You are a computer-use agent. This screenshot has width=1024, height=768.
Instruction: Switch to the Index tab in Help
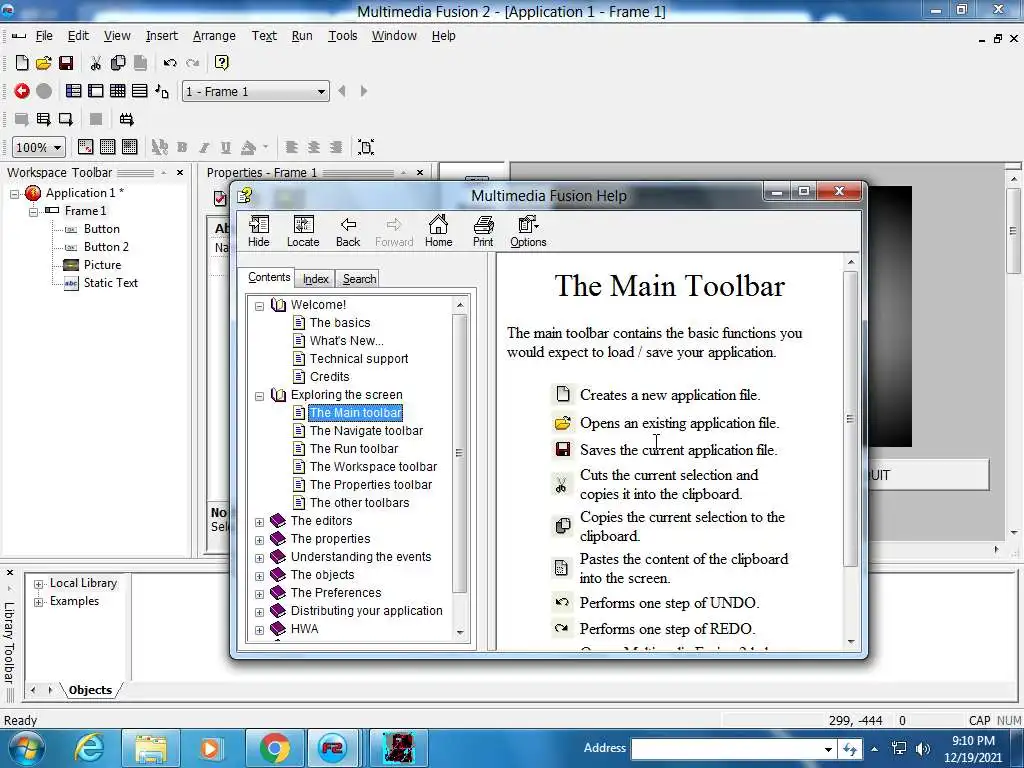point(315,279)
